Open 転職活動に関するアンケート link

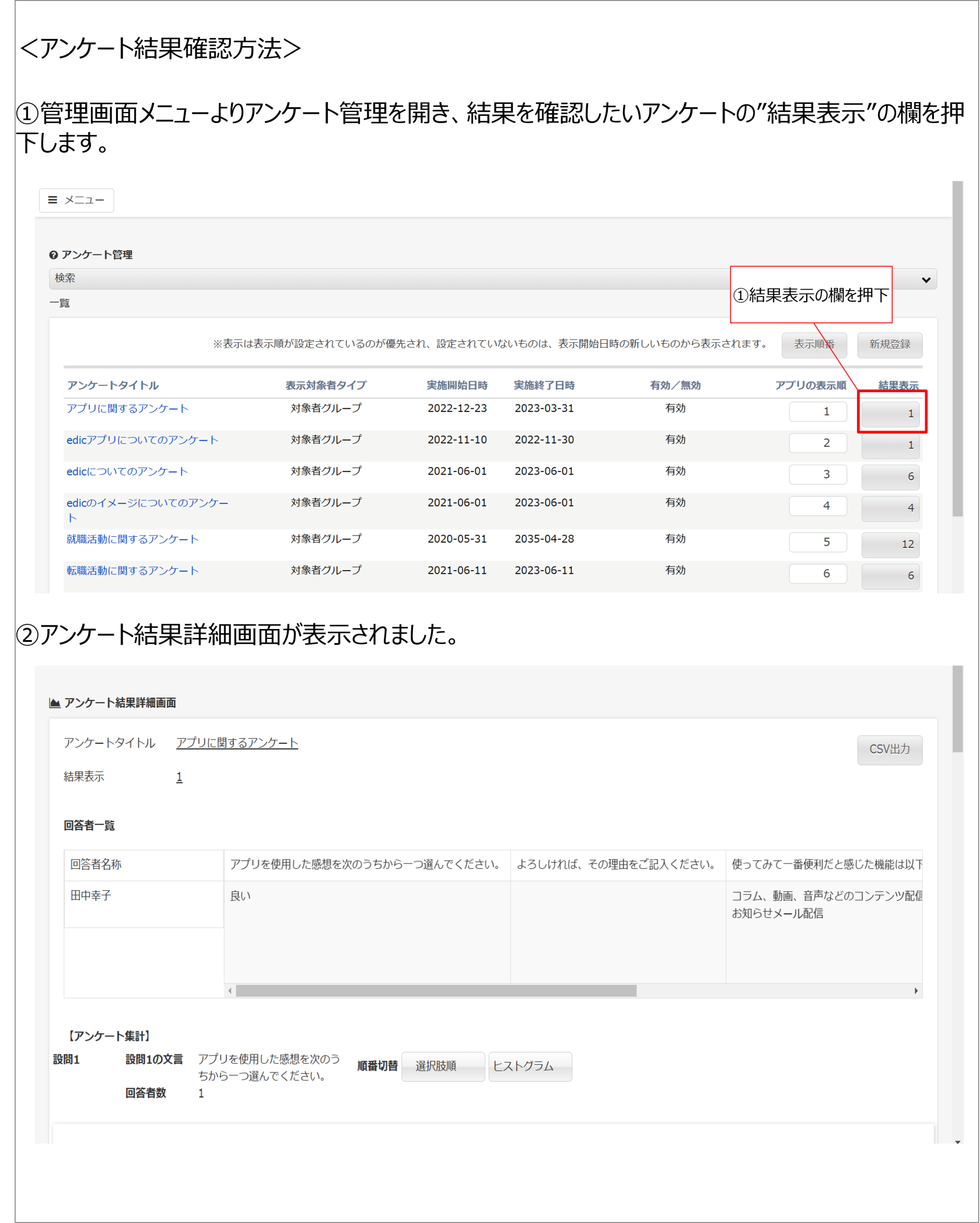click(x=132, y=571)
